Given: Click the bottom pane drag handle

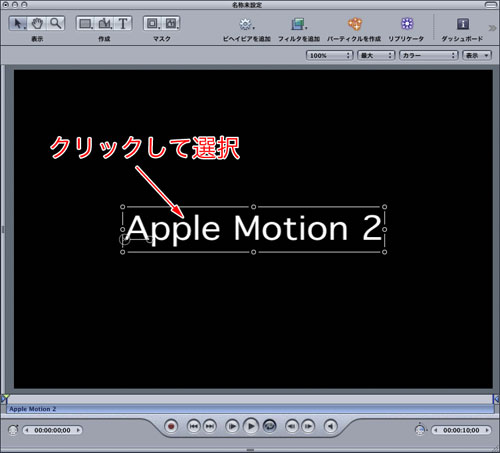Looking at the screenshot, I should 250,450.
